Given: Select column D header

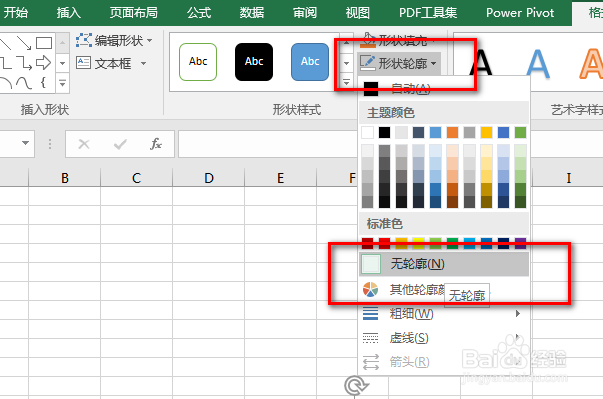Looking at the screenshot, I should (x=208, y=178).
